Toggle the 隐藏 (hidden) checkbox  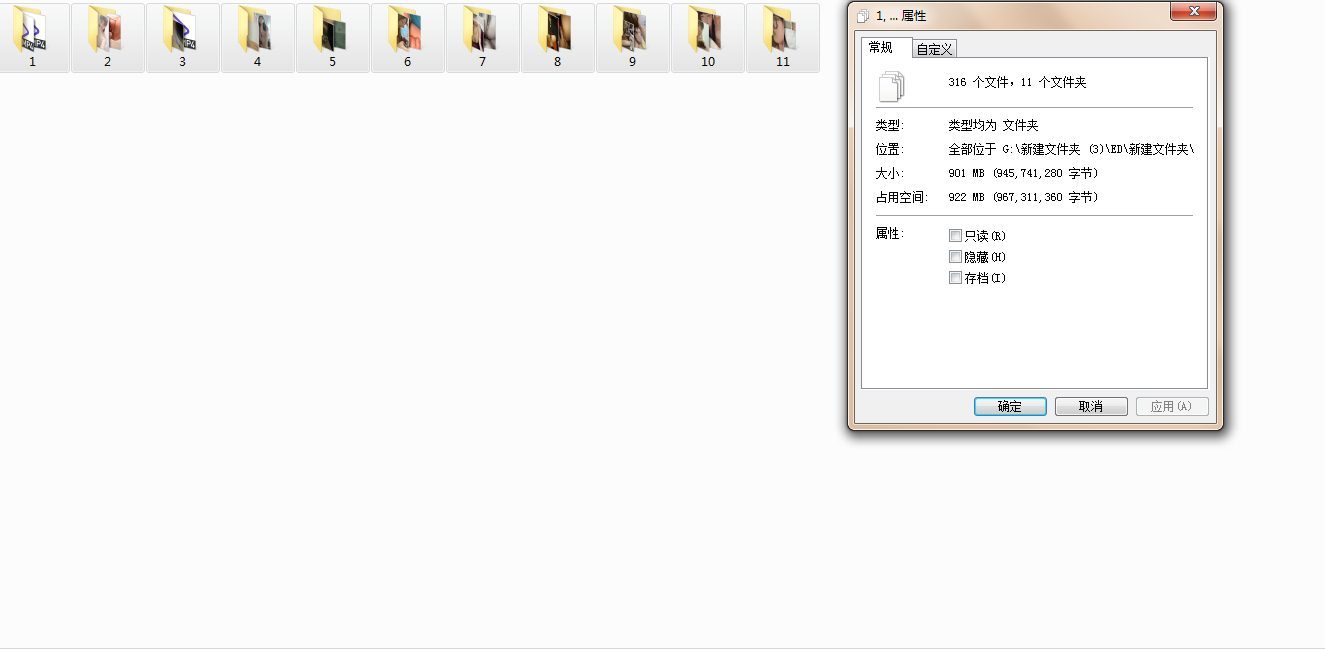point(955,257)
